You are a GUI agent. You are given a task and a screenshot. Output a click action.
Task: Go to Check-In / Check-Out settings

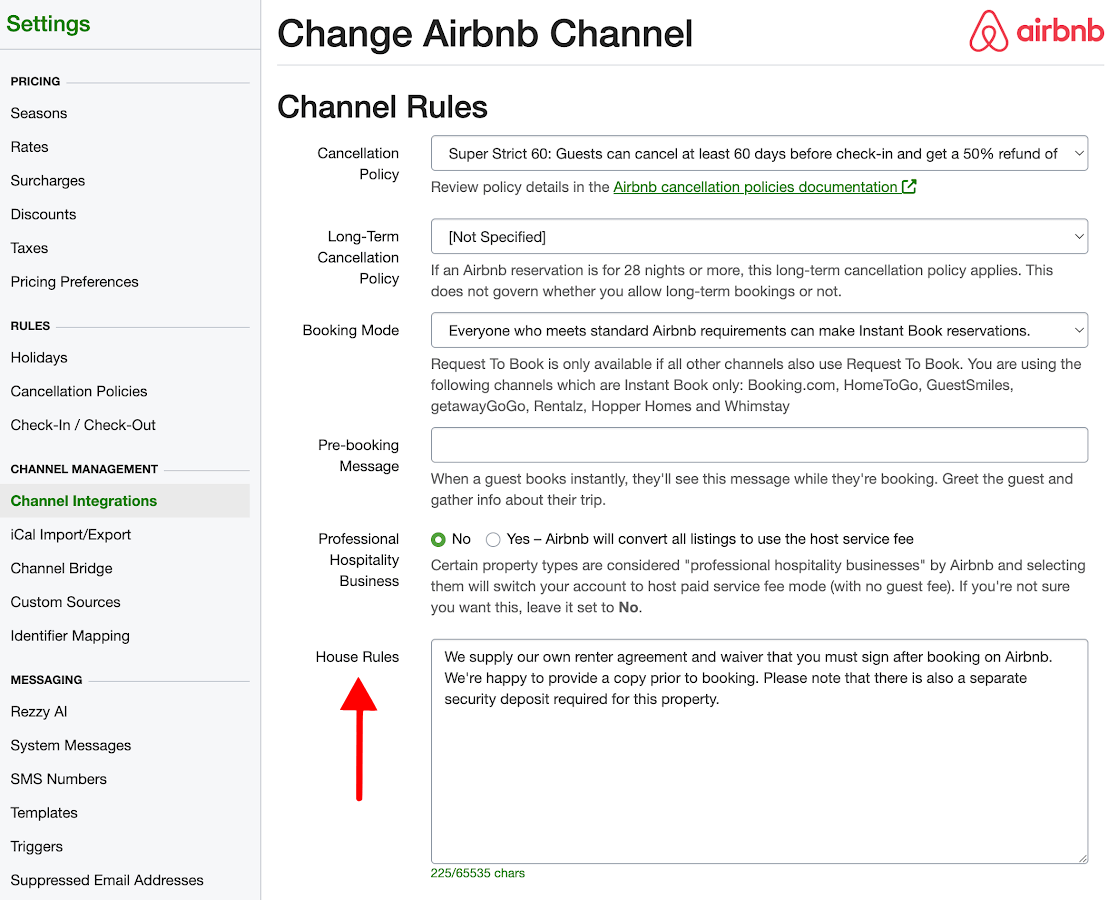83,425
